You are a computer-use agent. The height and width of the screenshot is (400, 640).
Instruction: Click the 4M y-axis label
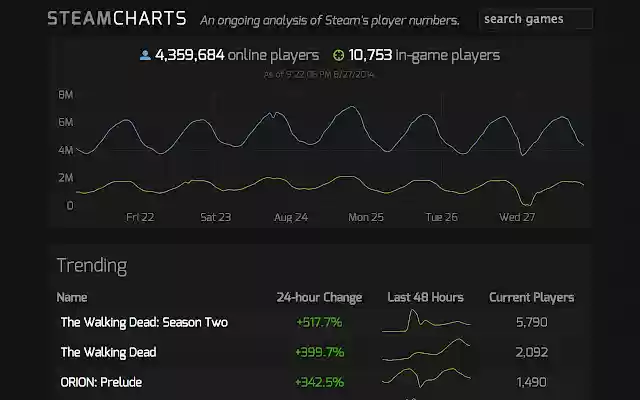click(66, 150)
